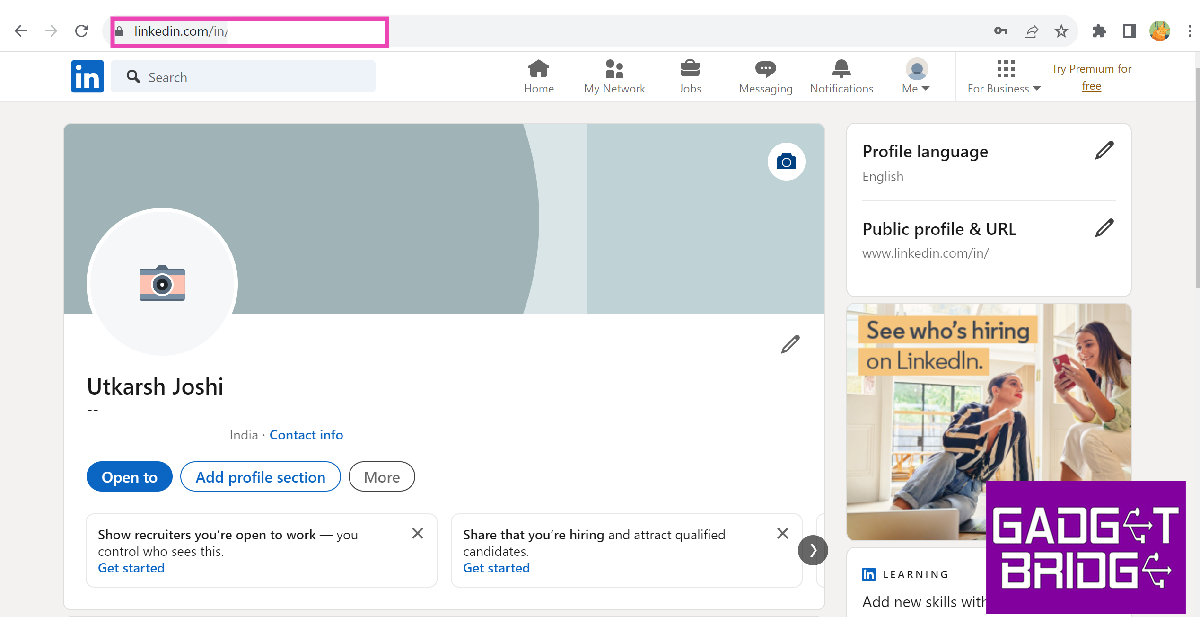Open the Contact info link
This screenshot has height=628, width=1200.
tap(306, 435)
